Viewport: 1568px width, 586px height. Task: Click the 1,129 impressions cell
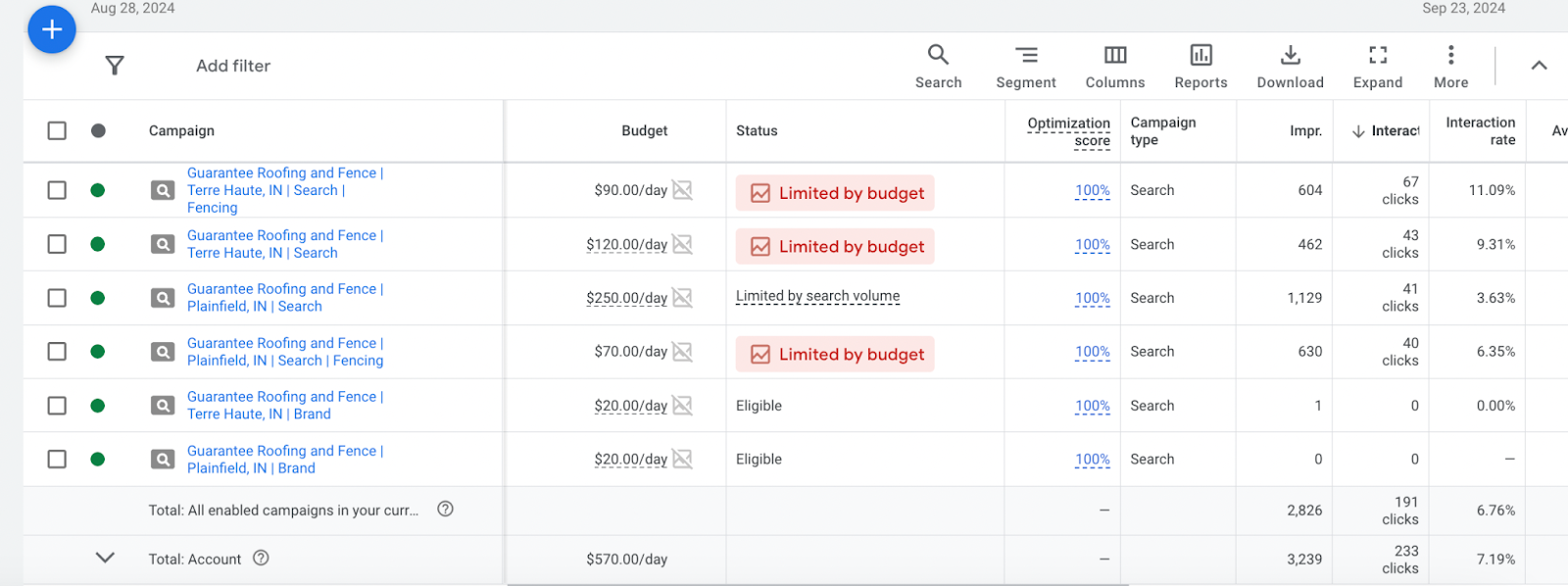tap(1304, 298)
